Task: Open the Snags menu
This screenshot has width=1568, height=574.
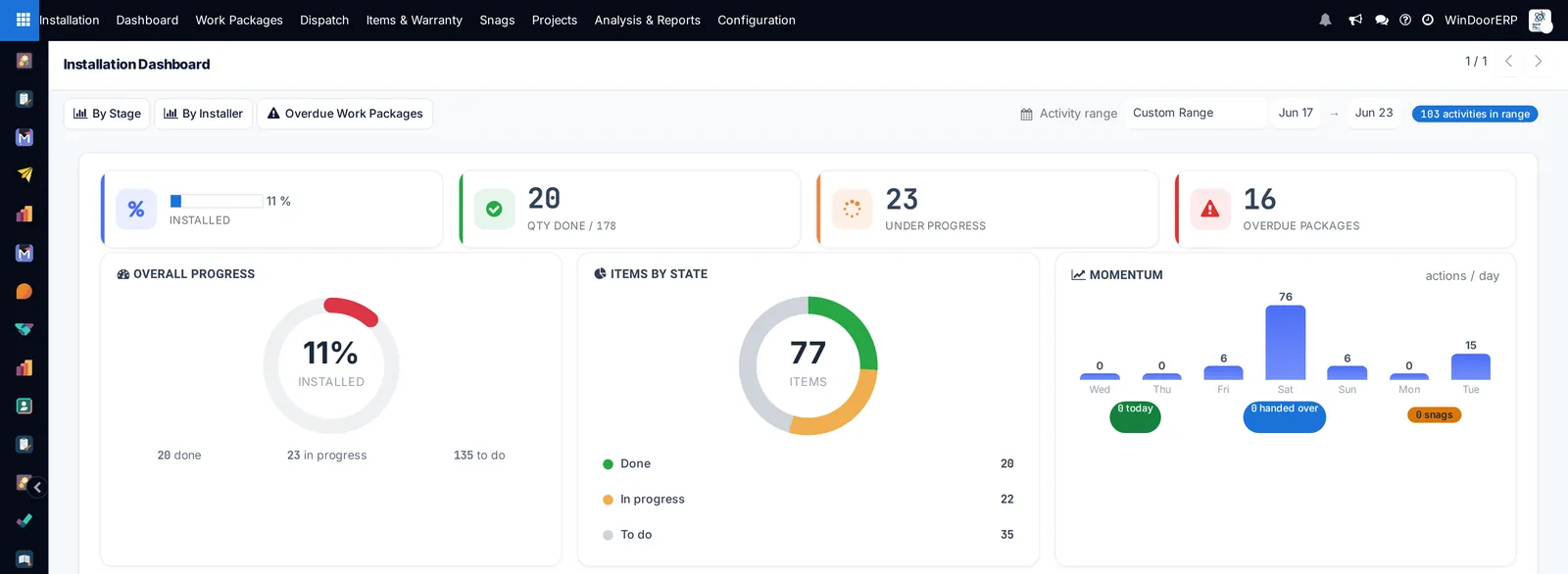Action: click(x=497, y=20)
